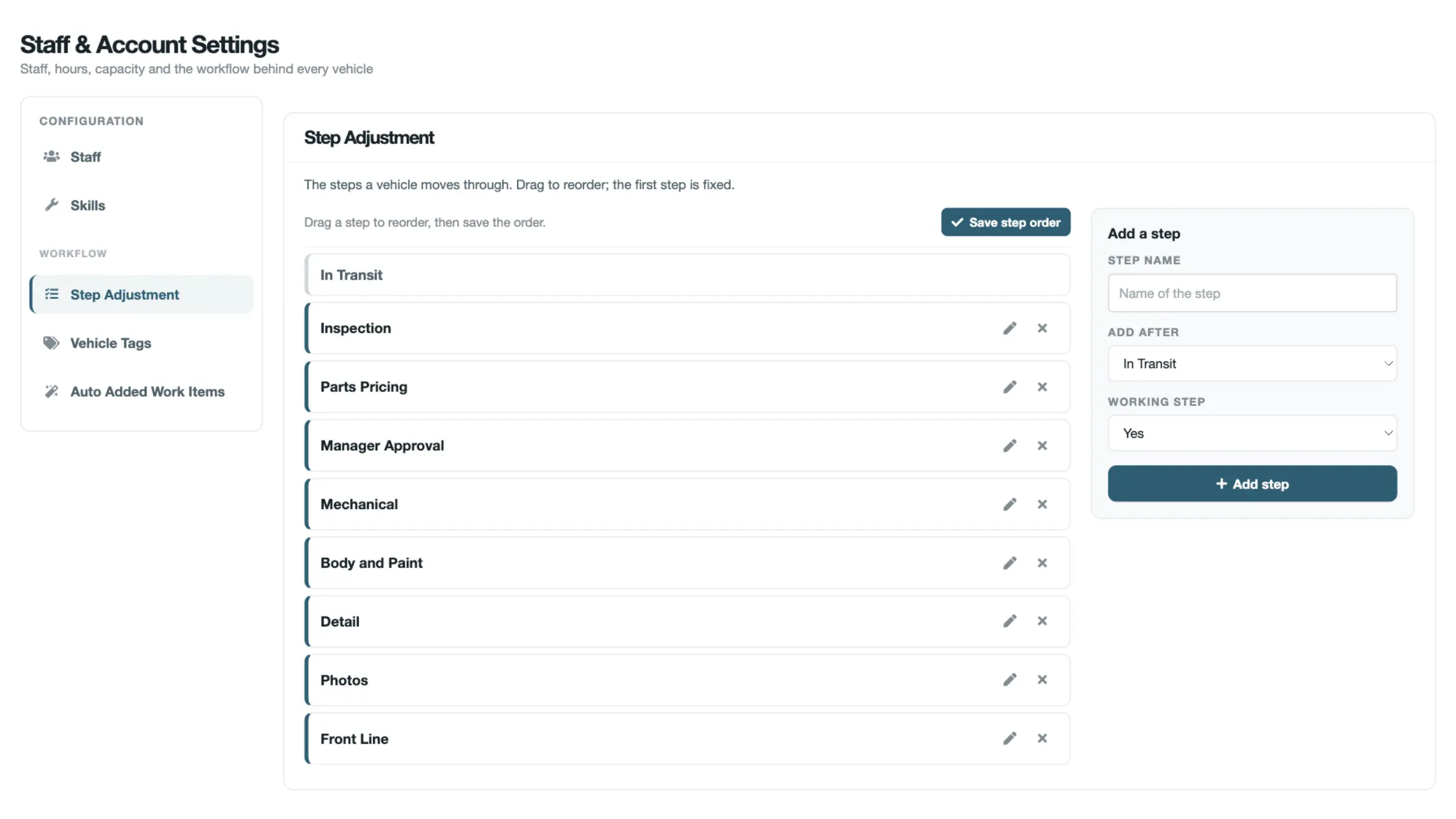Select the Front Line step label
Image resolution: width=1456 pixels, height=819 pixels.
click(354, 739)
